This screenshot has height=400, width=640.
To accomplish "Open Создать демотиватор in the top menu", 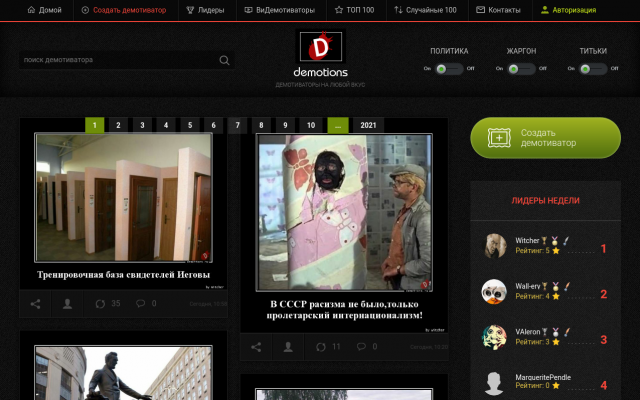I will click(x=124, y=10).
